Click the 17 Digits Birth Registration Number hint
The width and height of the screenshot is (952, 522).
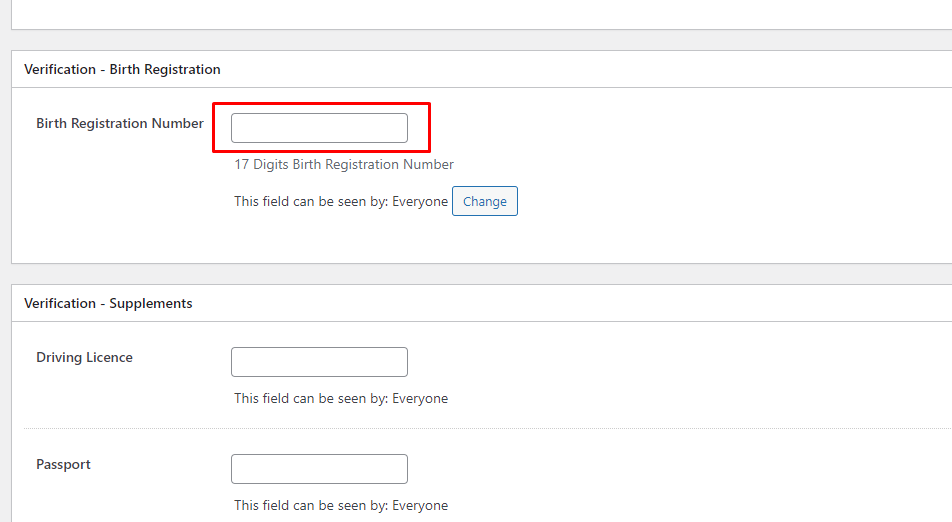pyautogui.click(x=344, y=164)
